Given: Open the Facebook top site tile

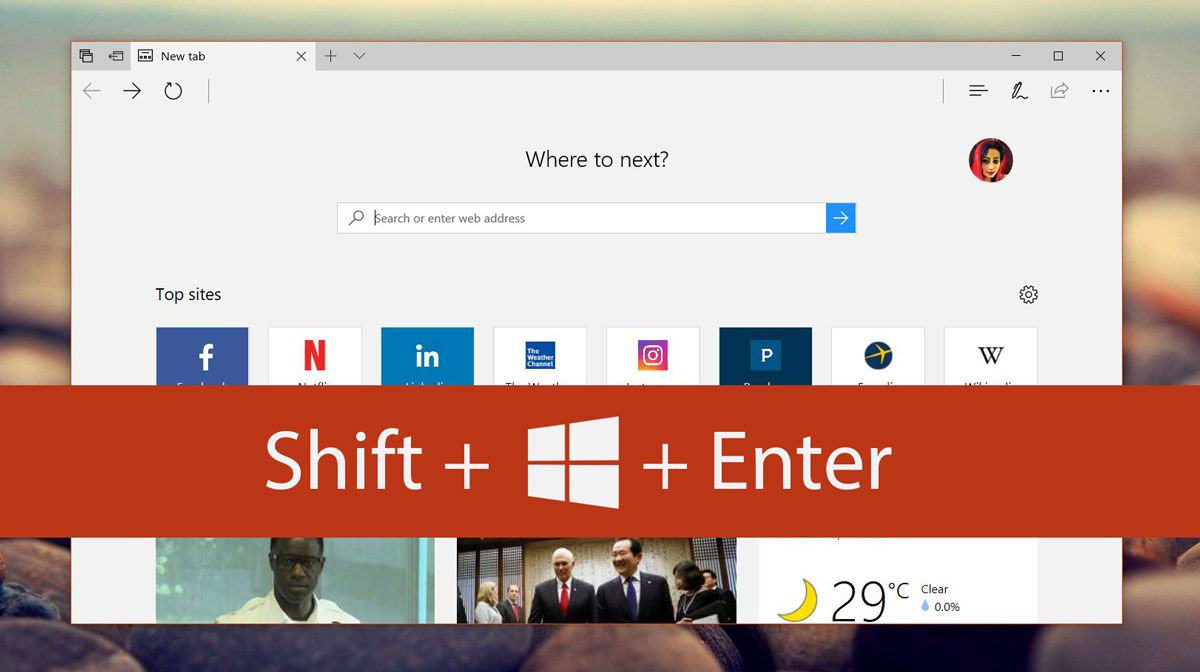Looking at the screenshot, I should pos(202,356).
